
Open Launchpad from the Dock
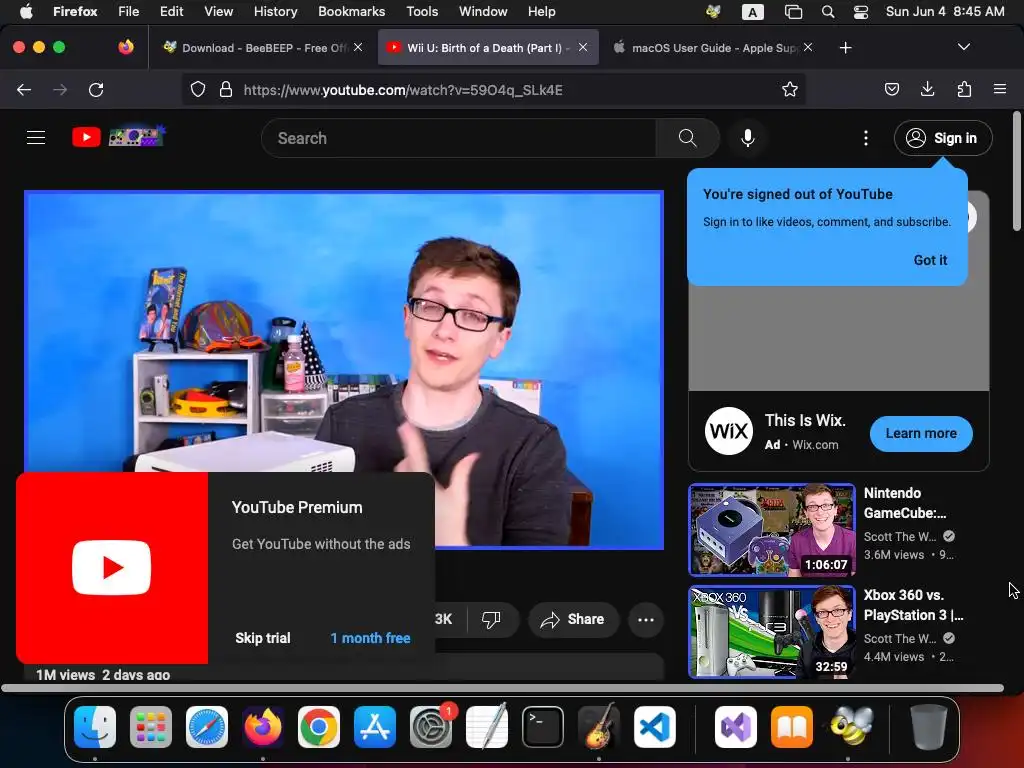pyautogui.click(x=151, y=727)
